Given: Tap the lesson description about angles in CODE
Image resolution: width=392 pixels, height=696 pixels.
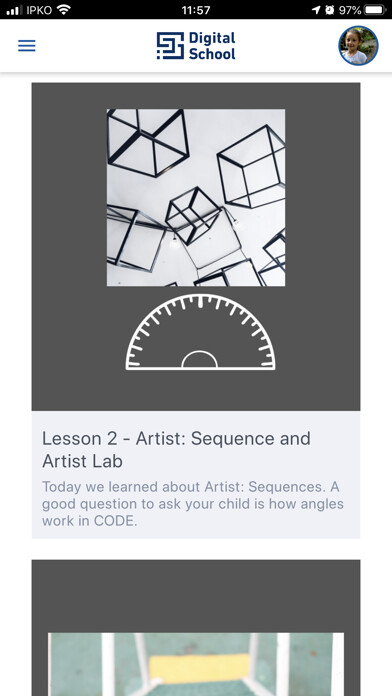Looking at the screenshot, I should pyautogui.click(x=193, y=504).
